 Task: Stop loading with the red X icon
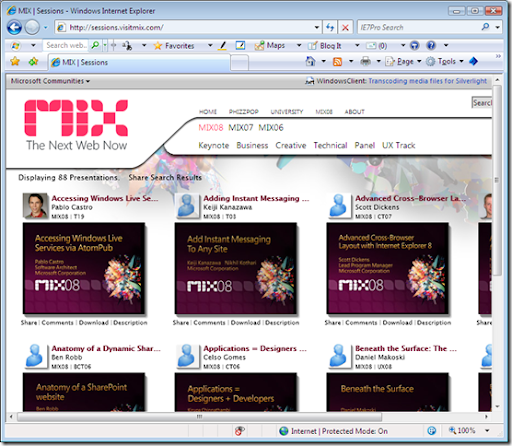point(345,28)
